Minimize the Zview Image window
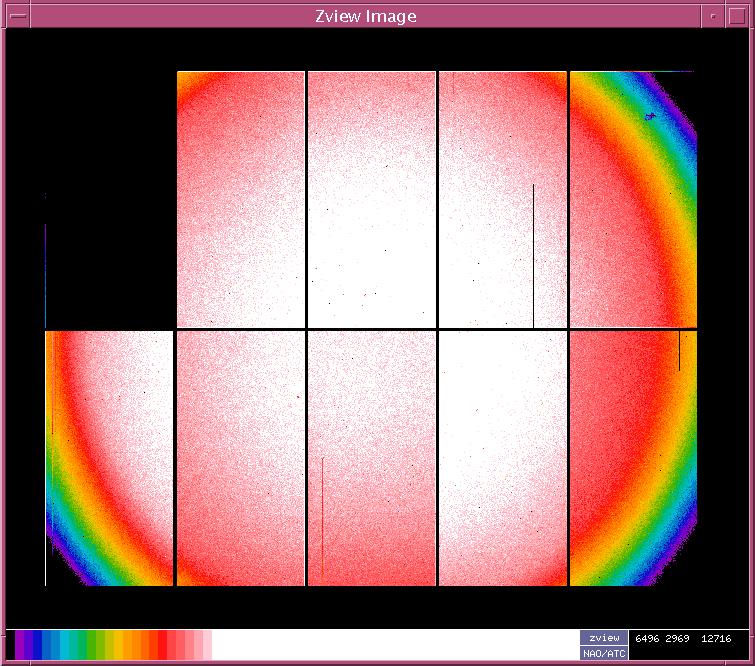This screenshot has height=666, width=755. 712,16
